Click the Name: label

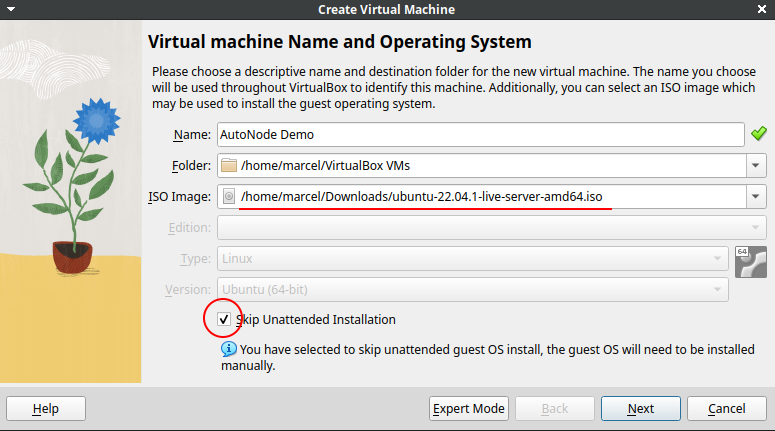[x=192, y=134]
